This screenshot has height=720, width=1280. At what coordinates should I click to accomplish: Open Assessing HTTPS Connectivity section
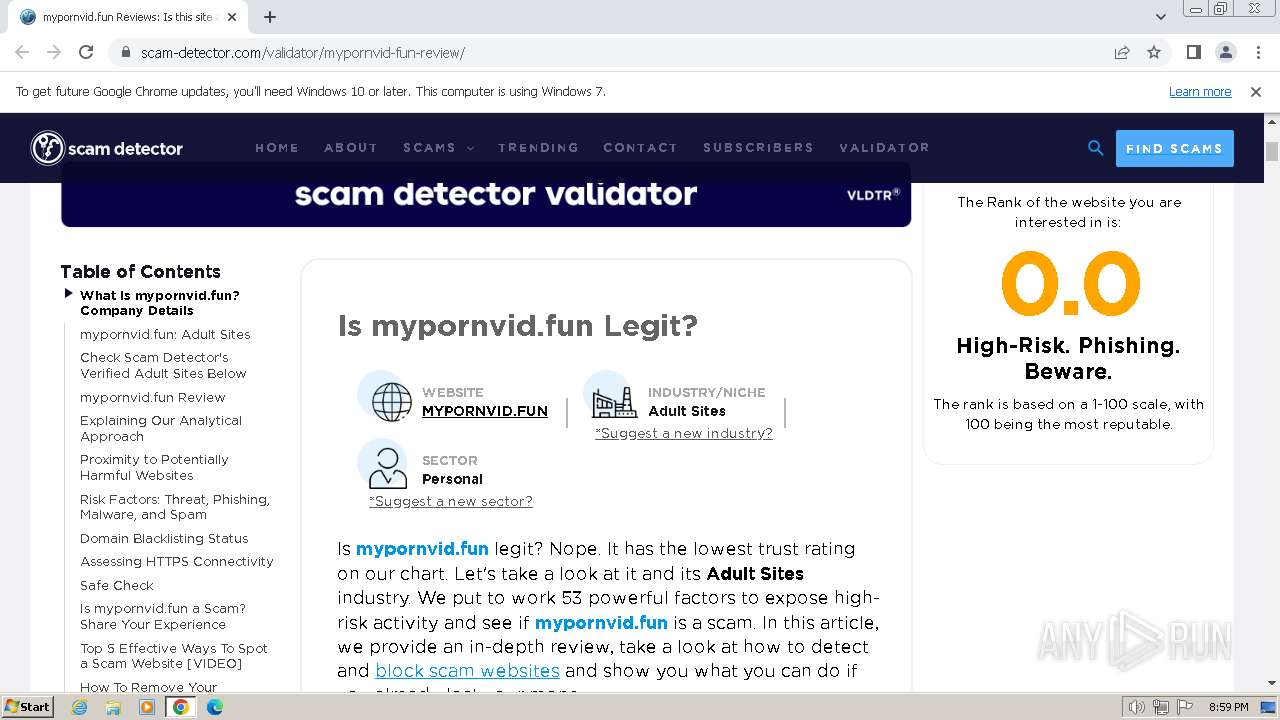tap(177, 561)
